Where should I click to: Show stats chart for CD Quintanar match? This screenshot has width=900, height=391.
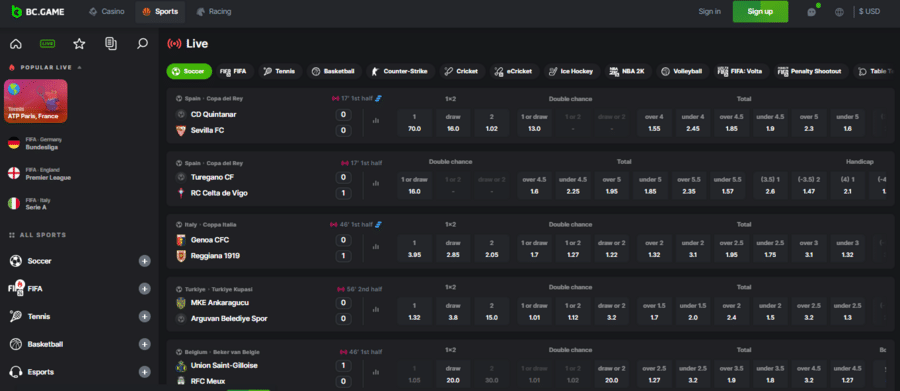[377, 121]
